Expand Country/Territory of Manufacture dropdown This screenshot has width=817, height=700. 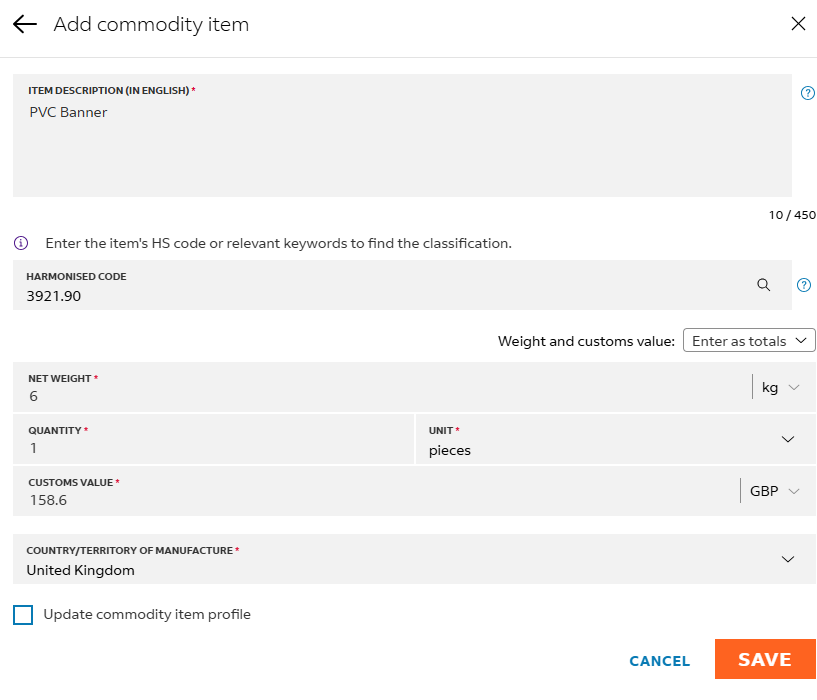tap(787, 559)
